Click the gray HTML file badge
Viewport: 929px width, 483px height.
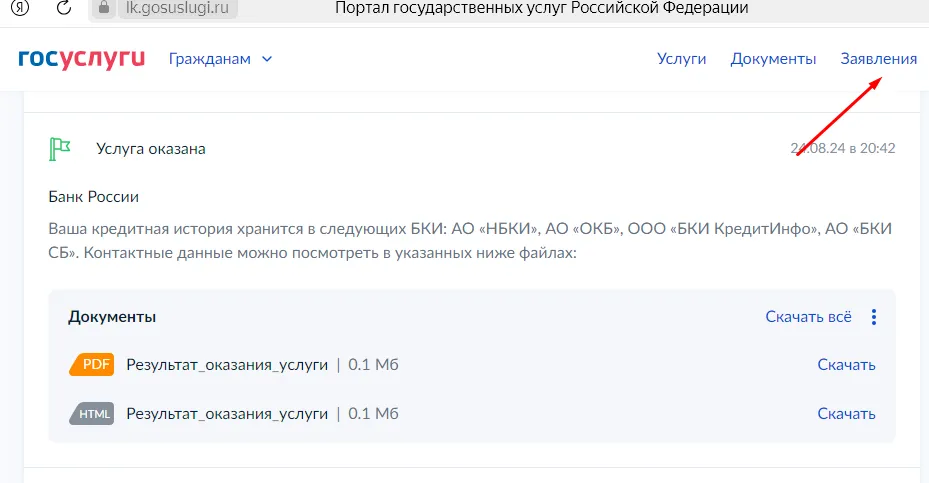(x=92, y=413)
